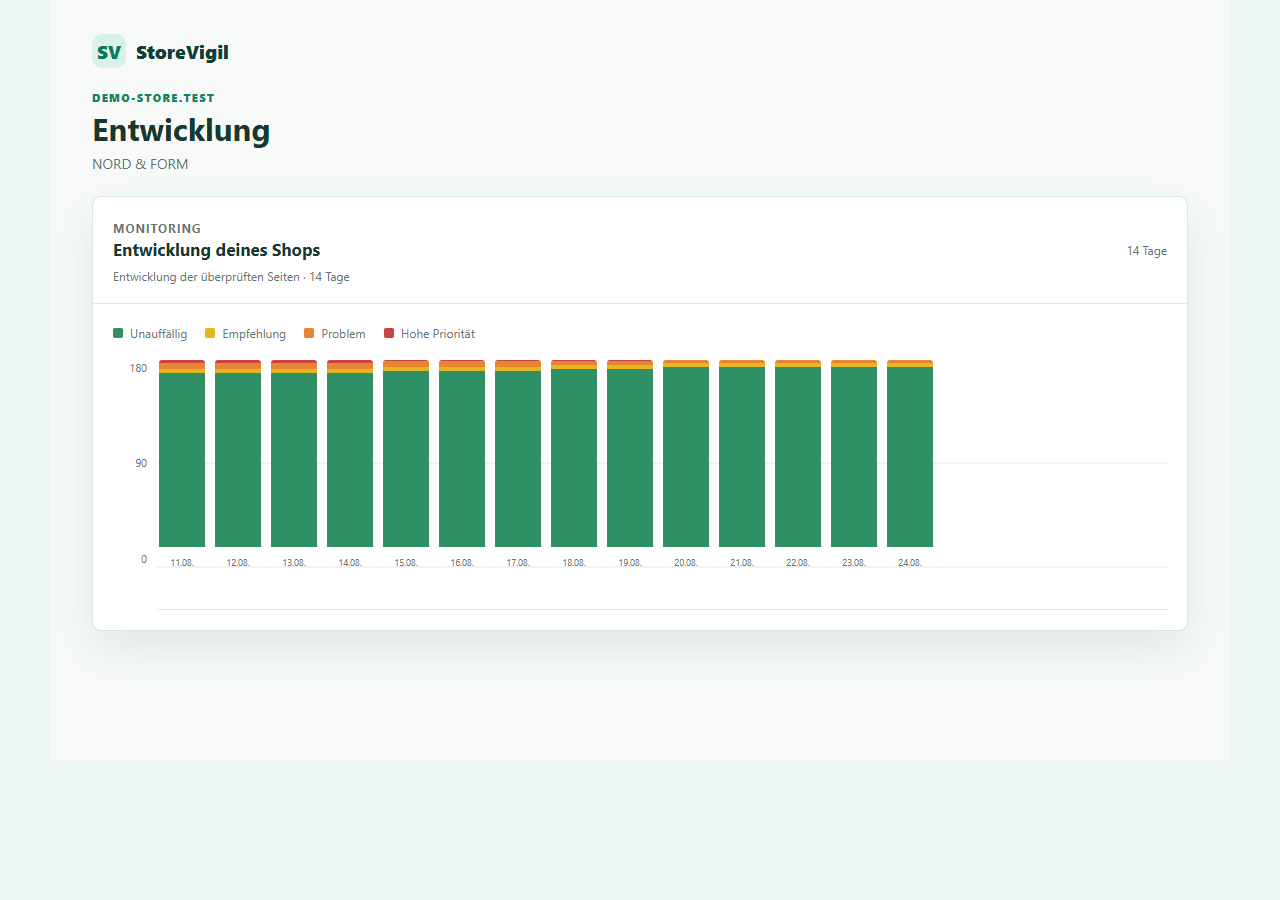This screenshot has height=900, width=1280.
Task: Select the DEMO-STORE.TEST label
Action: [153, 98]
